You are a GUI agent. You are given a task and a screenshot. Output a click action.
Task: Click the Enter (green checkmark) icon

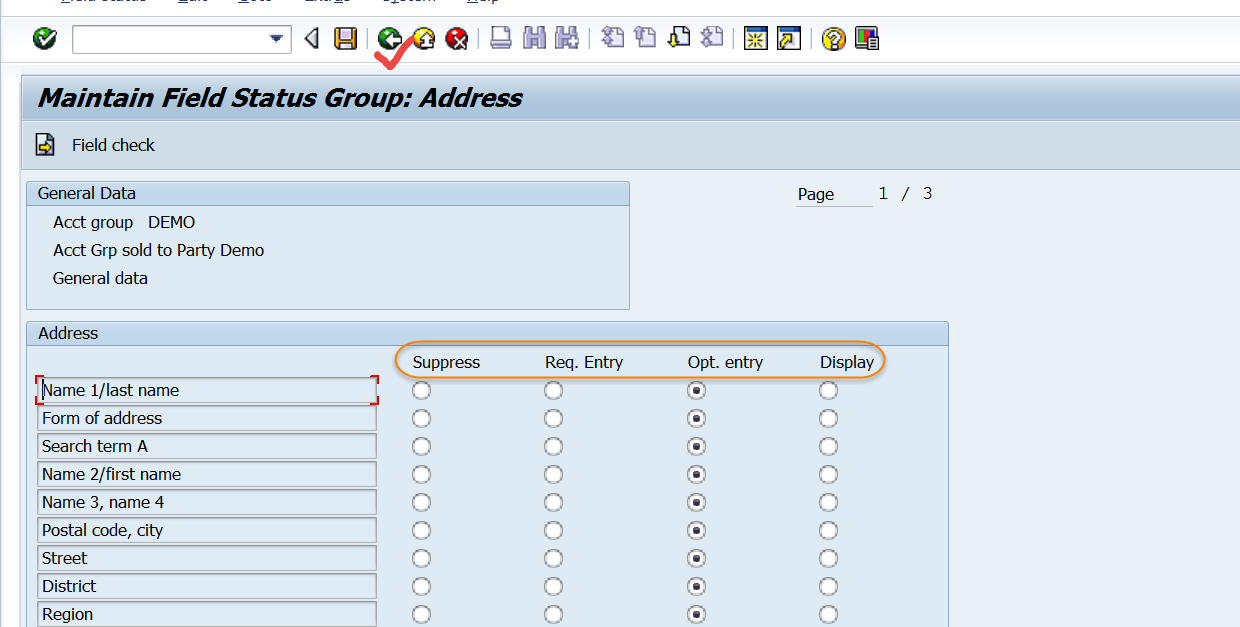tap(44, 38)
